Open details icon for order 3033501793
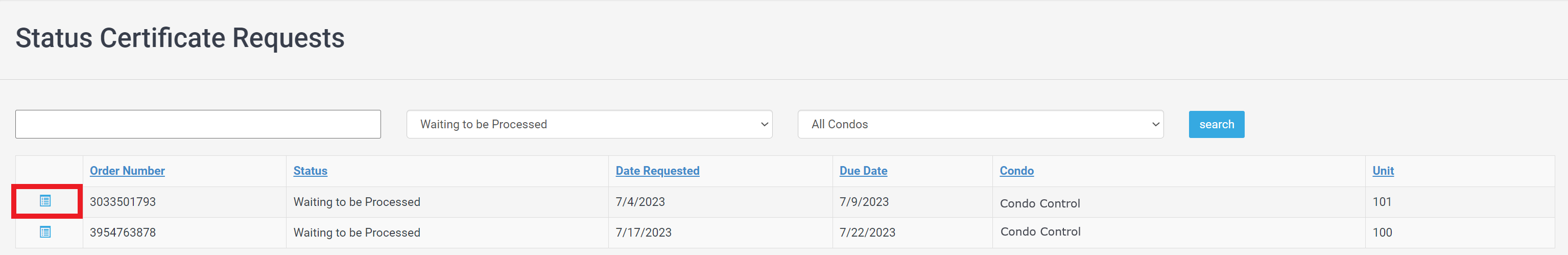 pos(45,201)
